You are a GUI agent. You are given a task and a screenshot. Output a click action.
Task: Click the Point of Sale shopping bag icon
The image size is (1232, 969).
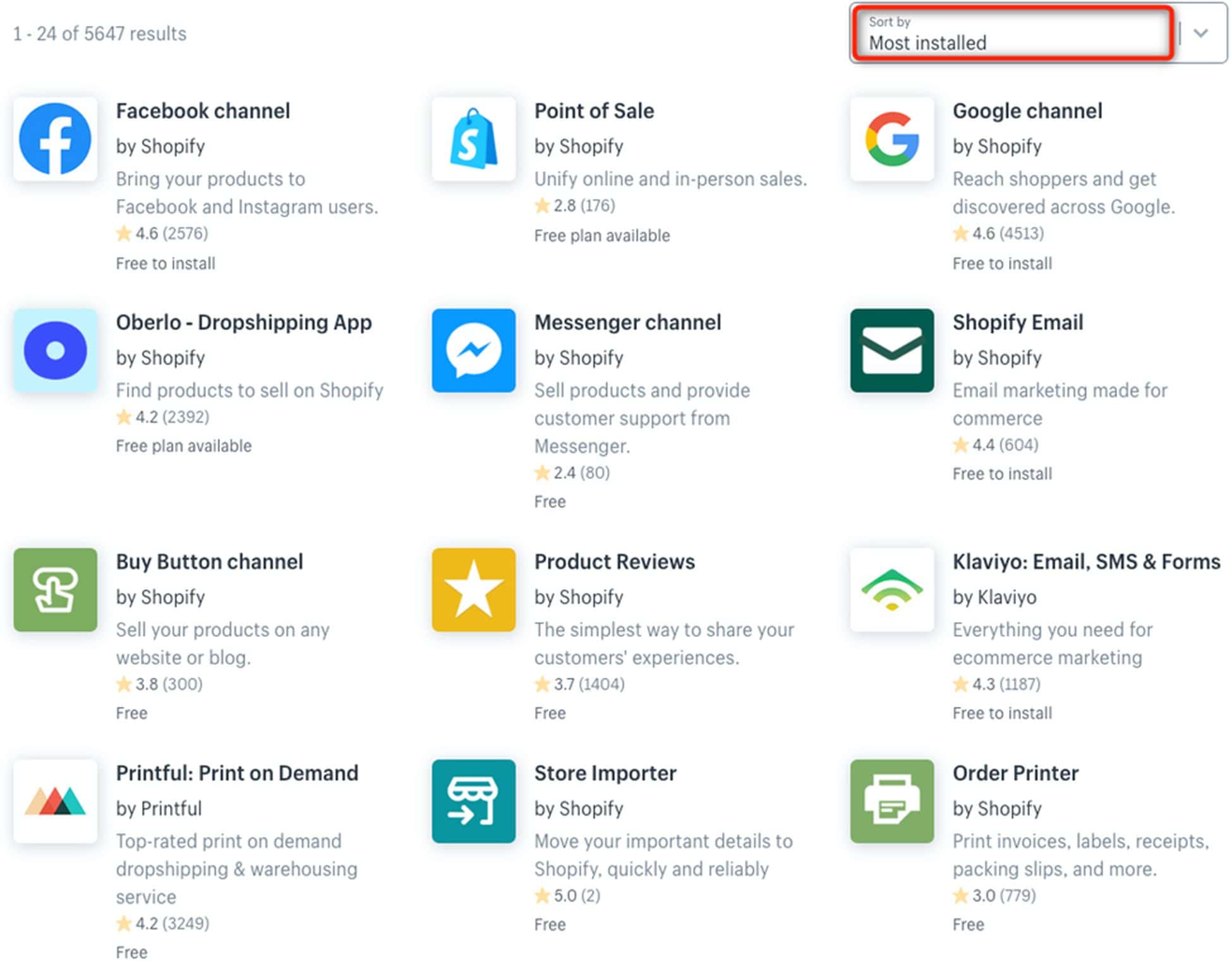(x=474, y=139)
